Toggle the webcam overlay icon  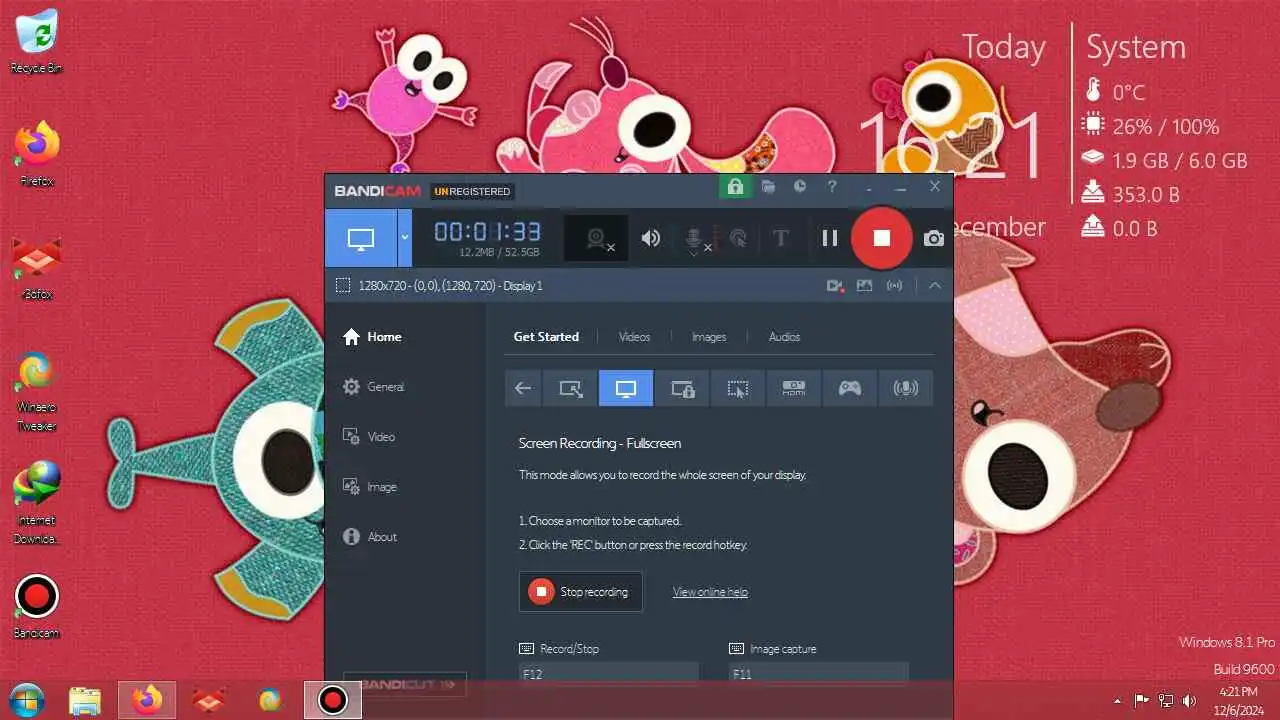click(x=597, y=238)
